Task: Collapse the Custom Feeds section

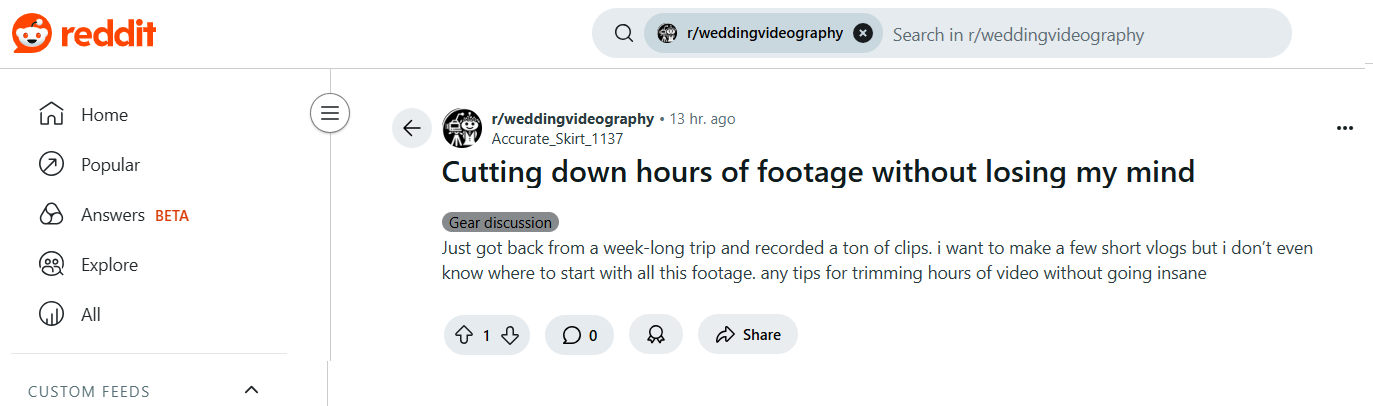Action: pyautogui.click(x=252, y=390)
